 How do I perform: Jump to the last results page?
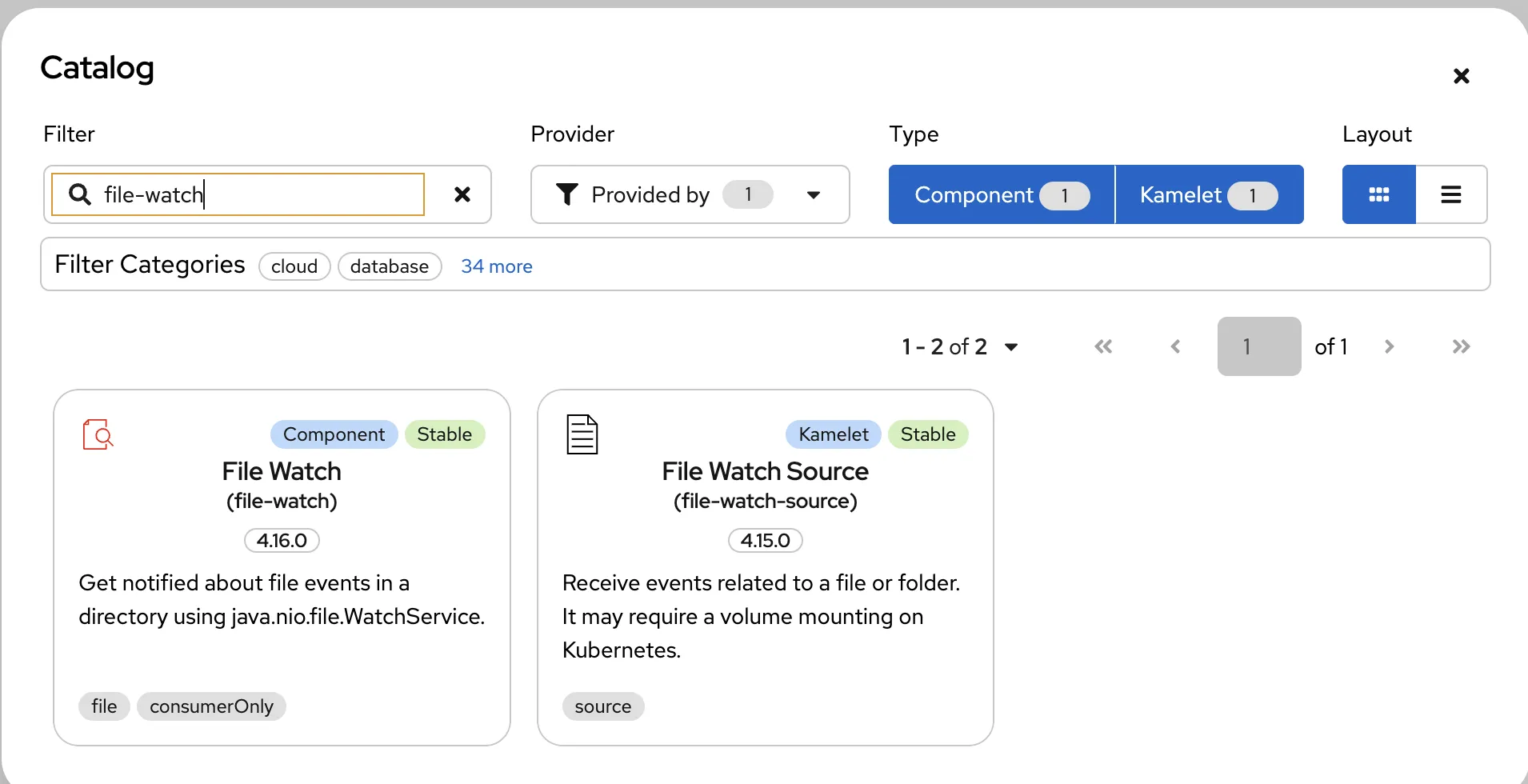[x=1462, y=346]
